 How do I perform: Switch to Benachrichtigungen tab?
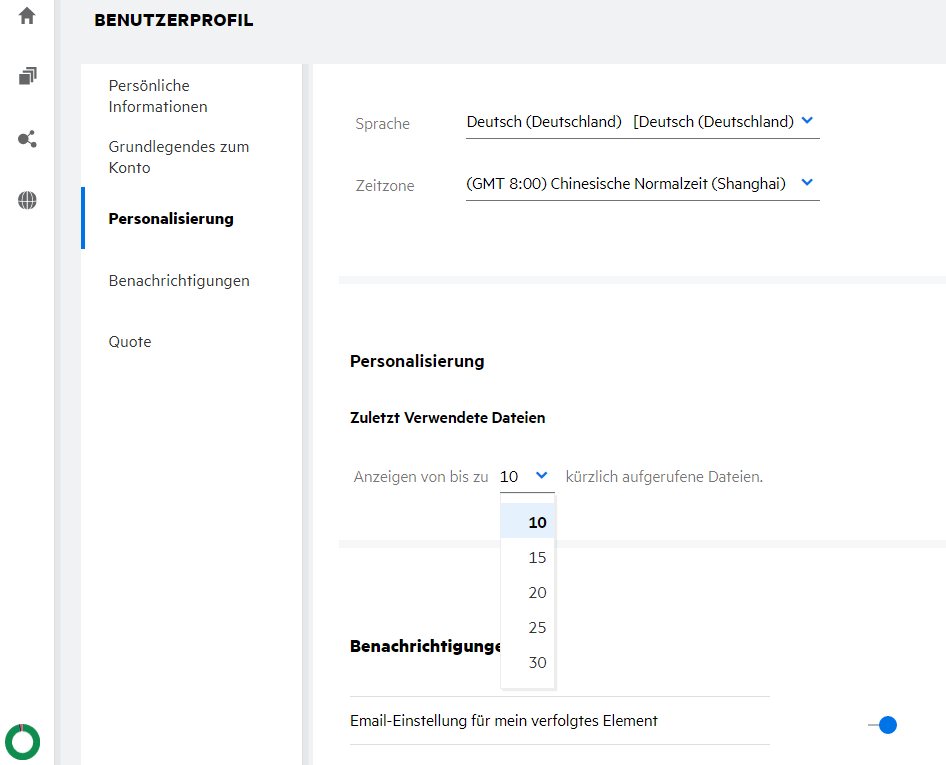coord(179,280)
